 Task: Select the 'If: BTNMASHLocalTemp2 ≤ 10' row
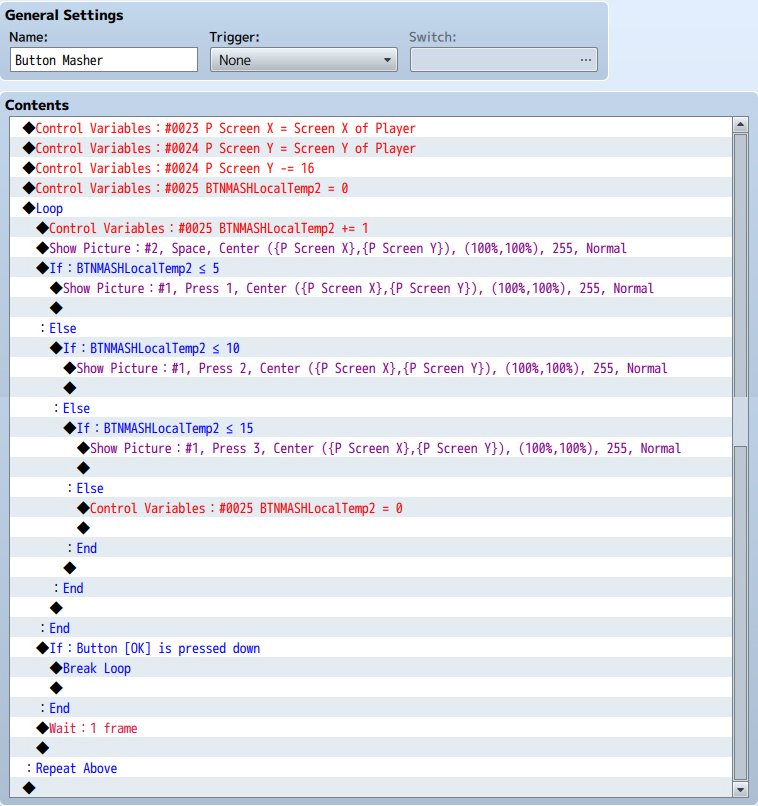pos(371,348)
